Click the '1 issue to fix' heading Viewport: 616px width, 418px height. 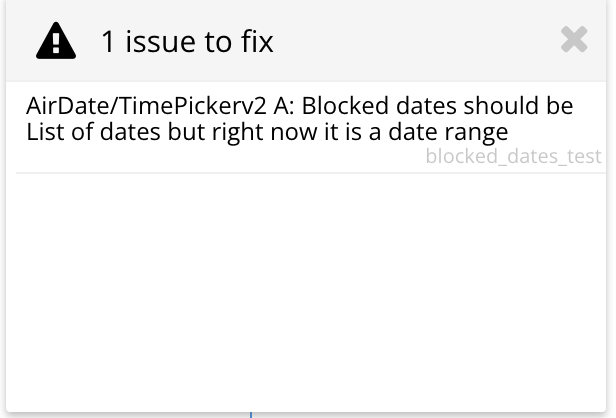tap(187, 41)
